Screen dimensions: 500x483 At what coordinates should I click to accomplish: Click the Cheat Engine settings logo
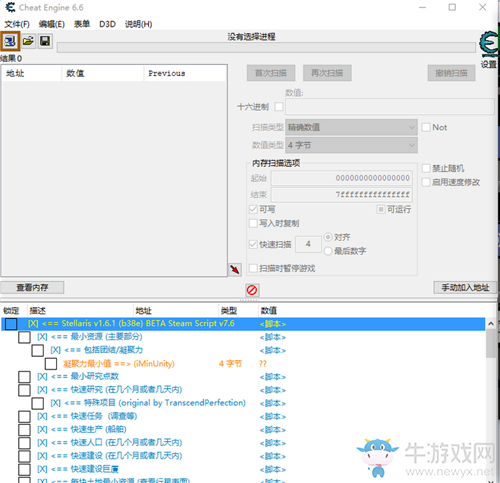[489, 45]
